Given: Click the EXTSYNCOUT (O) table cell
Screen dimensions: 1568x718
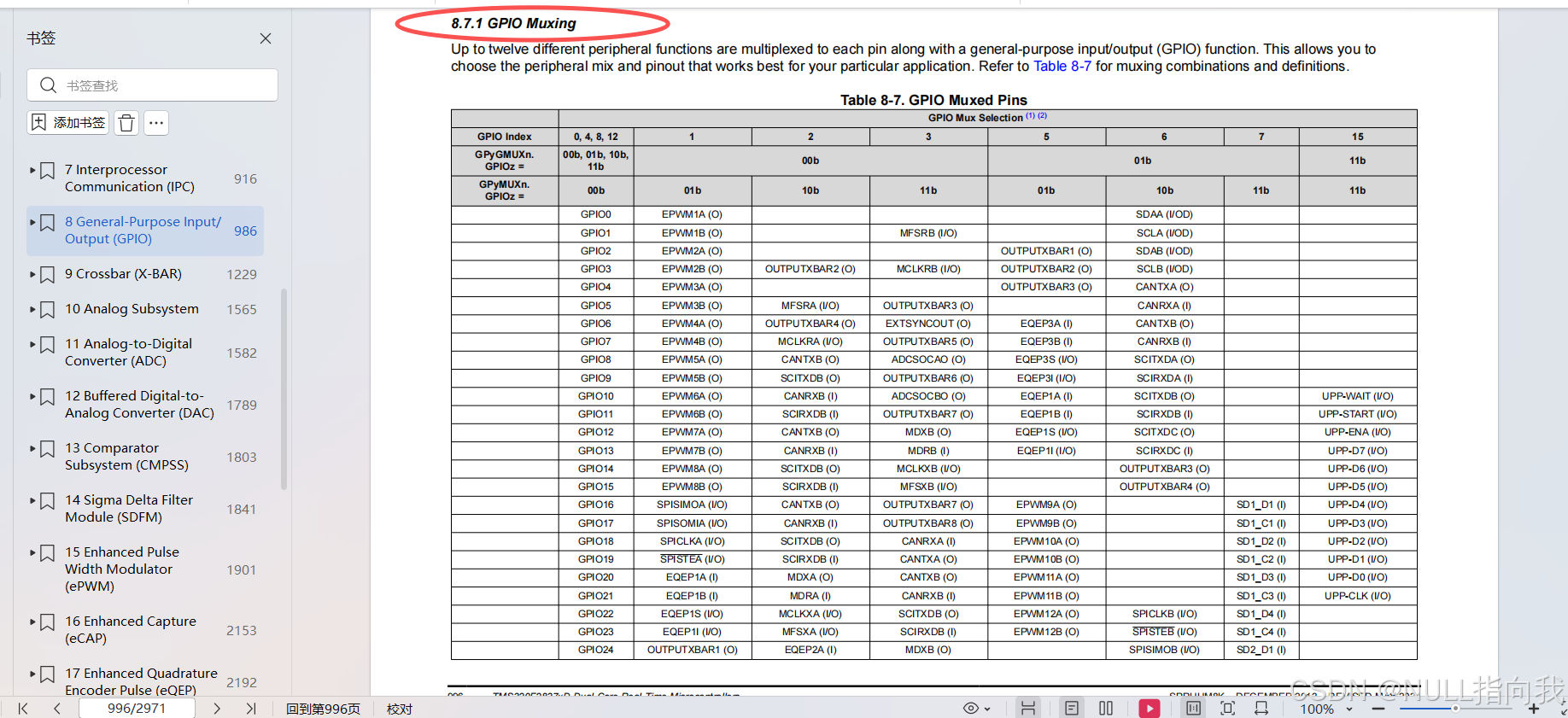Looking at the screenshot, I should (x=927, y=324).
